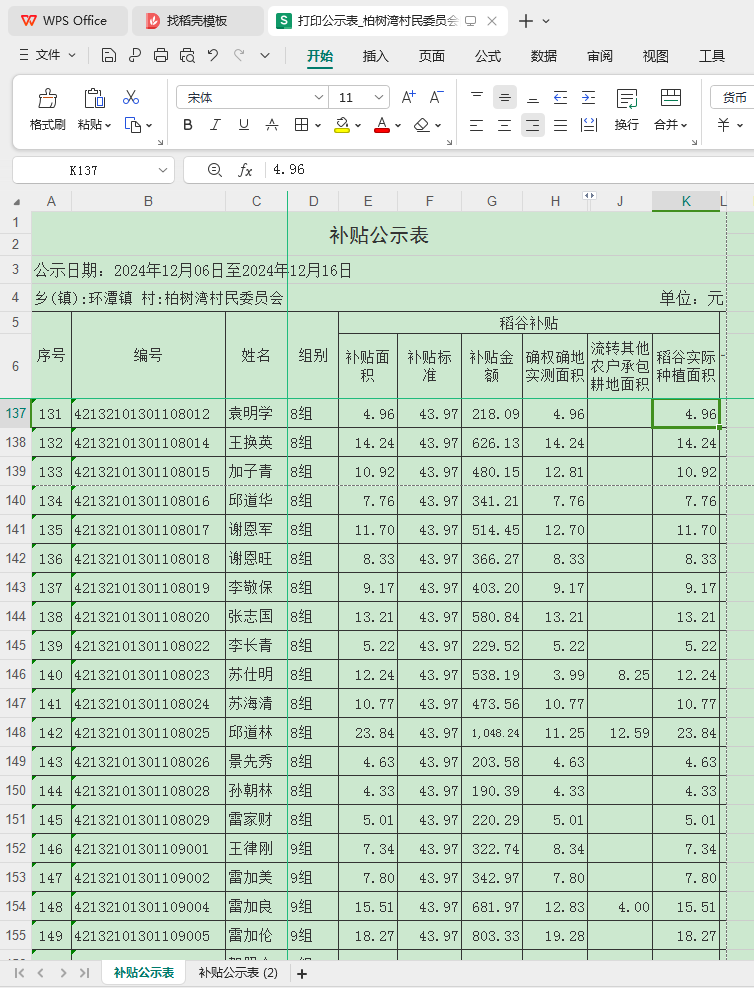Open a new document tab with +
754x988 pixels.
tap(525, 21)
